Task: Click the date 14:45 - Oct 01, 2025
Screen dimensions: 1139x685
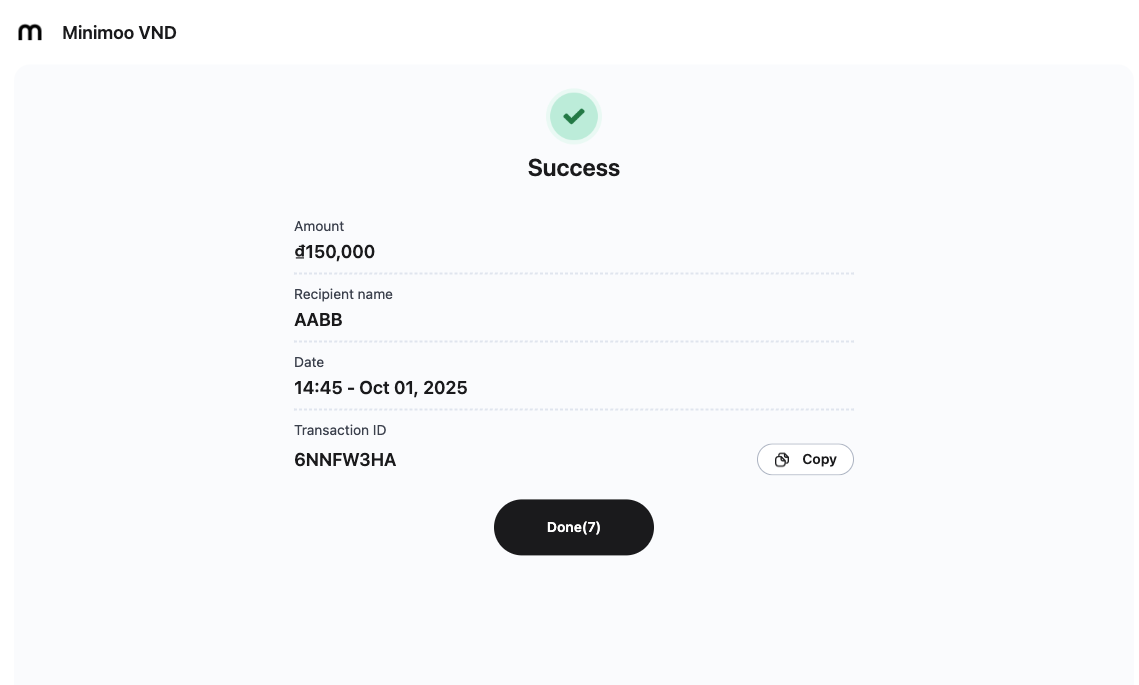Action: click(380, 388)
